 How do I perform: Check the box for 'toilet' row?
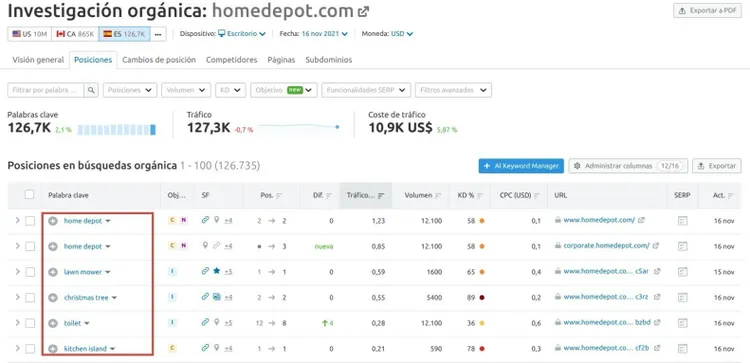pos(30,323)
